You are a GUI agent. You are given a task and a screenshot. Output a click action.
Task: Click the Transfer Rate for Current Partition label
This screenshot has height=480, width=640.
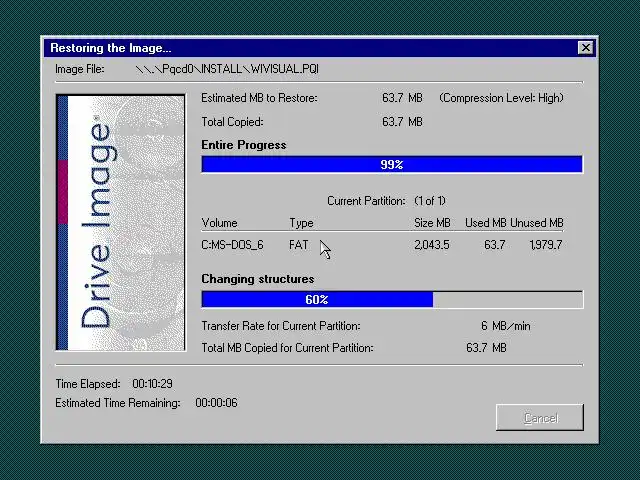281,326
